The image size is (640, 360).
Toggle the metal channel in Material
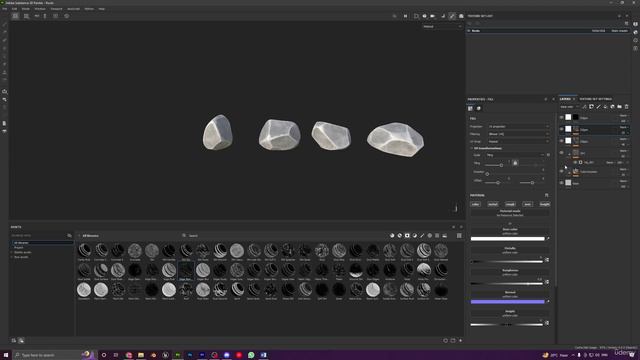[x=493, y=204]
